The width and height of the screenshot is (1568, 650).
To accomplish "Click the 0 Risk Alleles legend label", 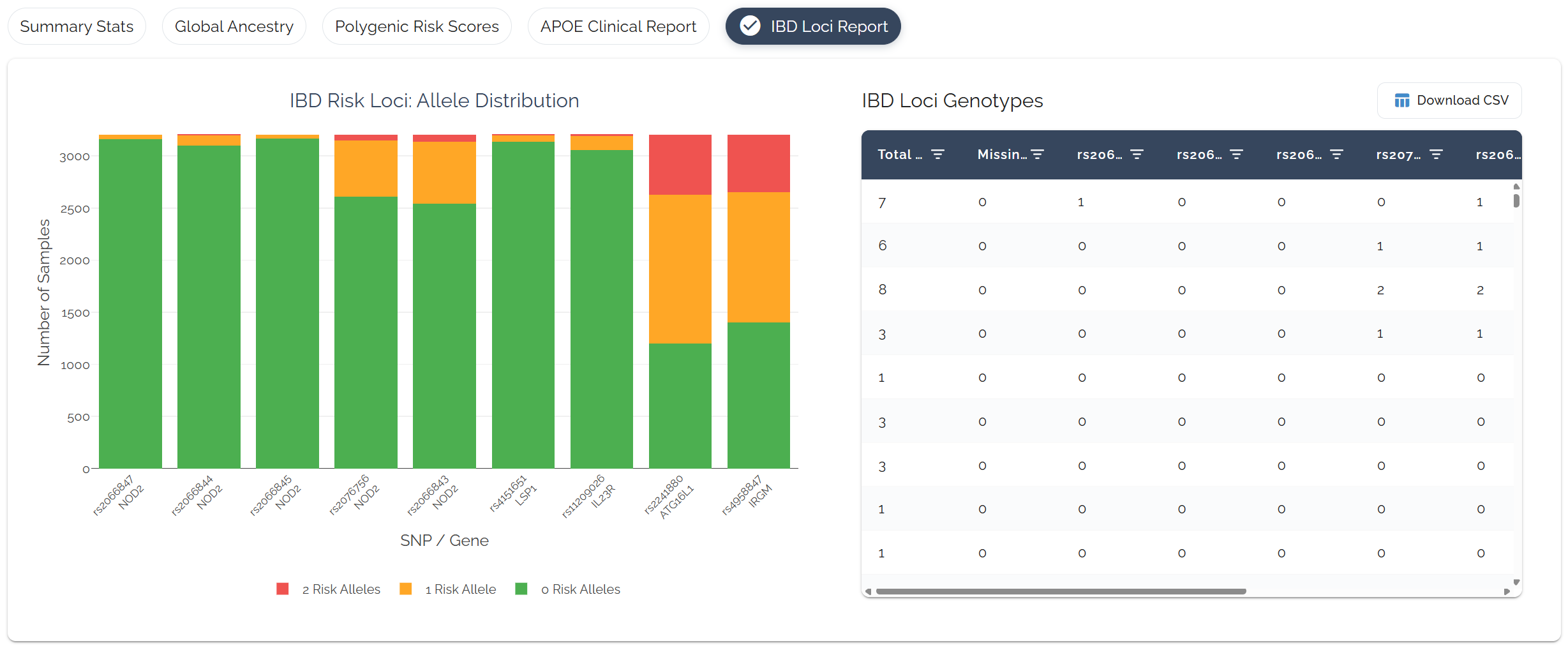I will pos(580,589).
